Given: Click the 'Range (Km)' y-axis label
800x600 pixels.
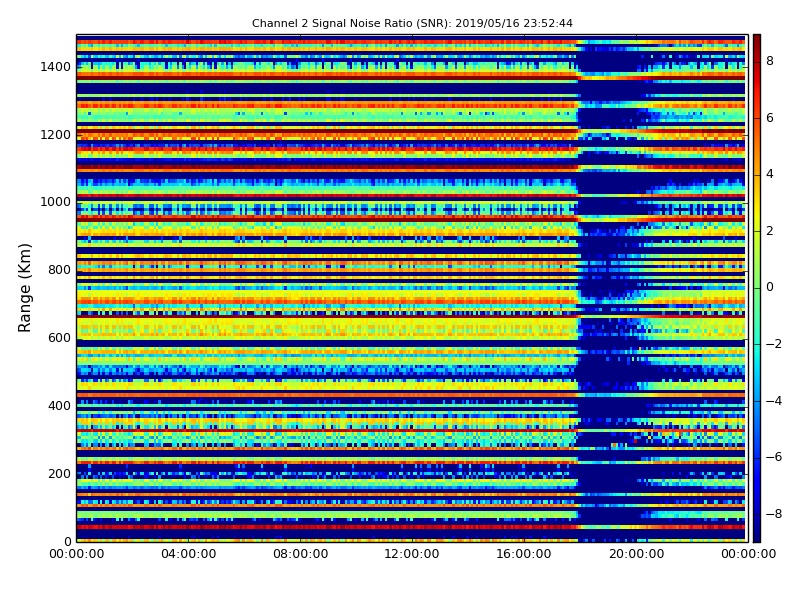Looking at the screenshot, I should coord(24,288).
